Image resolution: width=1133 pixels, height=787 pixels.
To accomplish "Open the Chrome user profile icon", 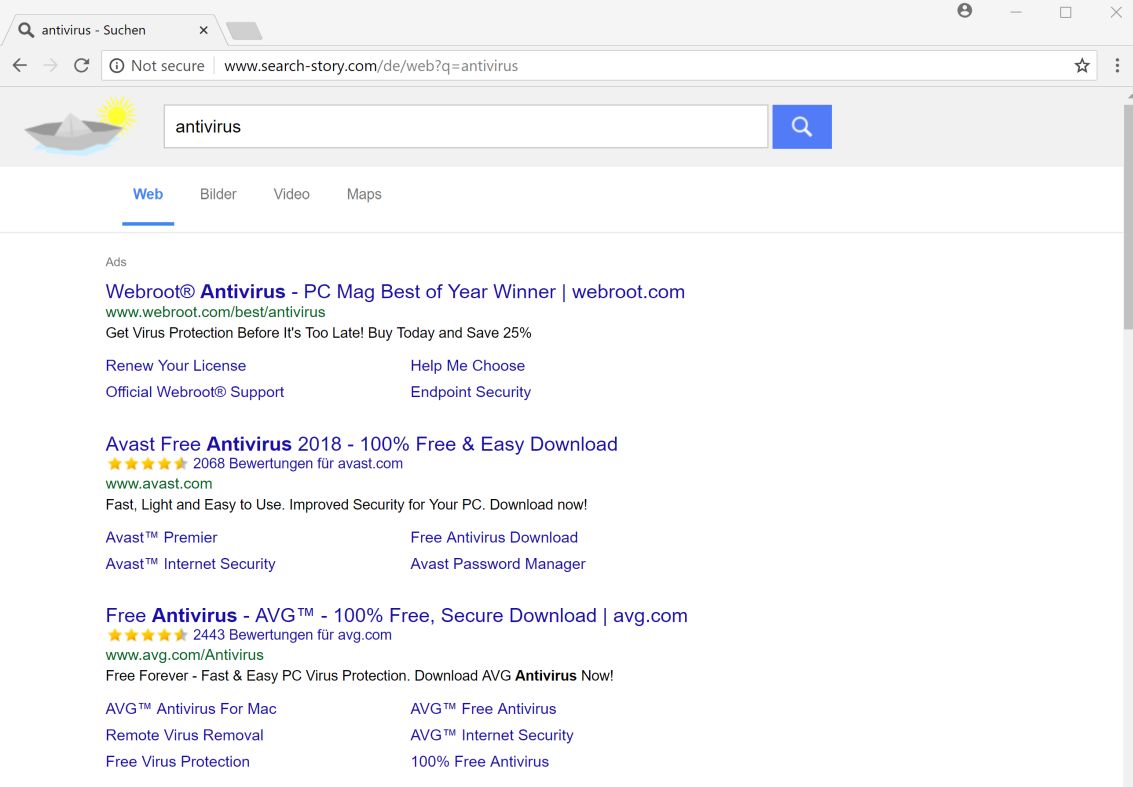I will [x=964, y=11].
